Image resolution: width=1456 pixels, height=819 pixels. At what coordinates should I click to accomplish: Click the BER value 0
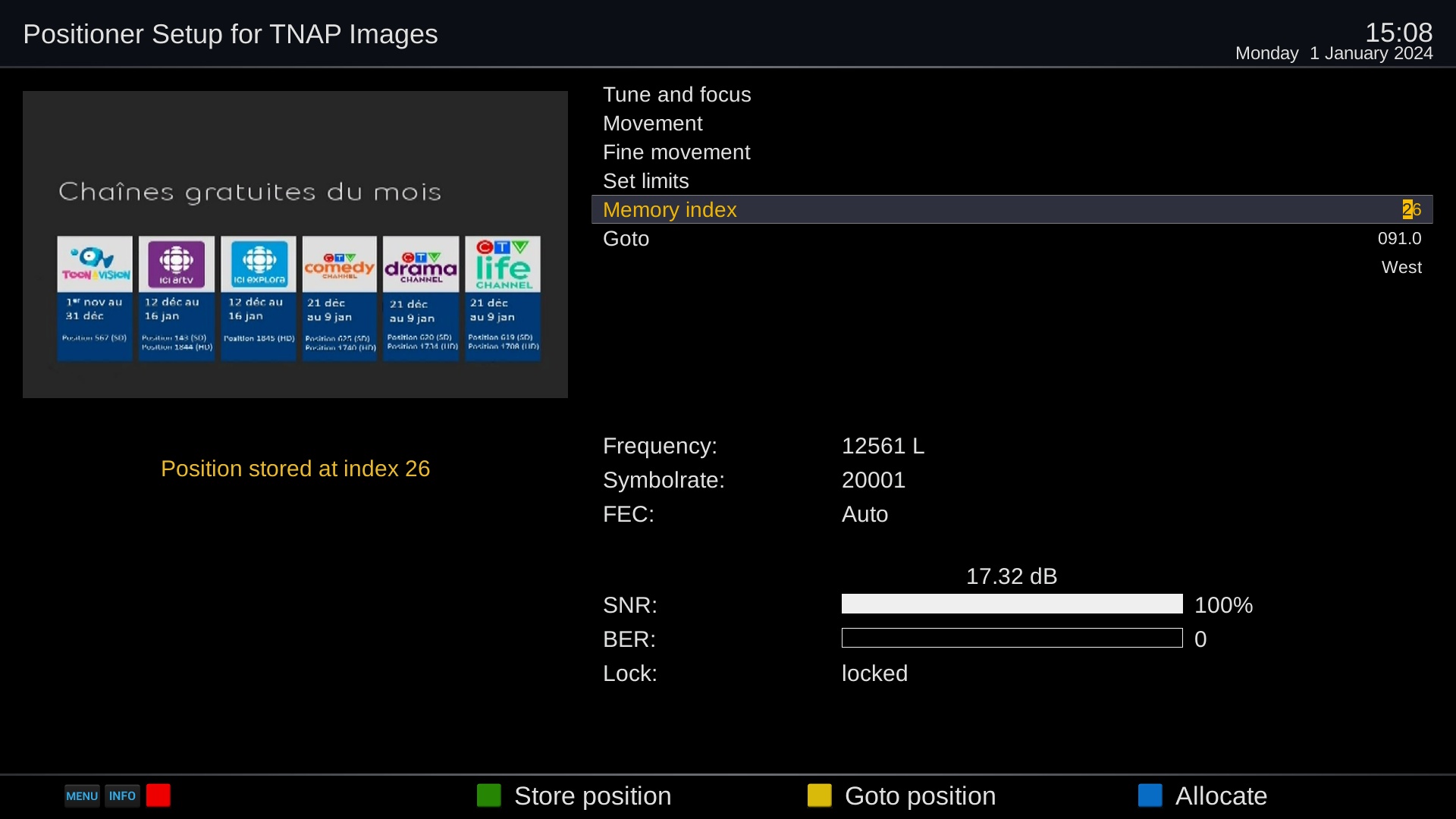point(1200,639)
